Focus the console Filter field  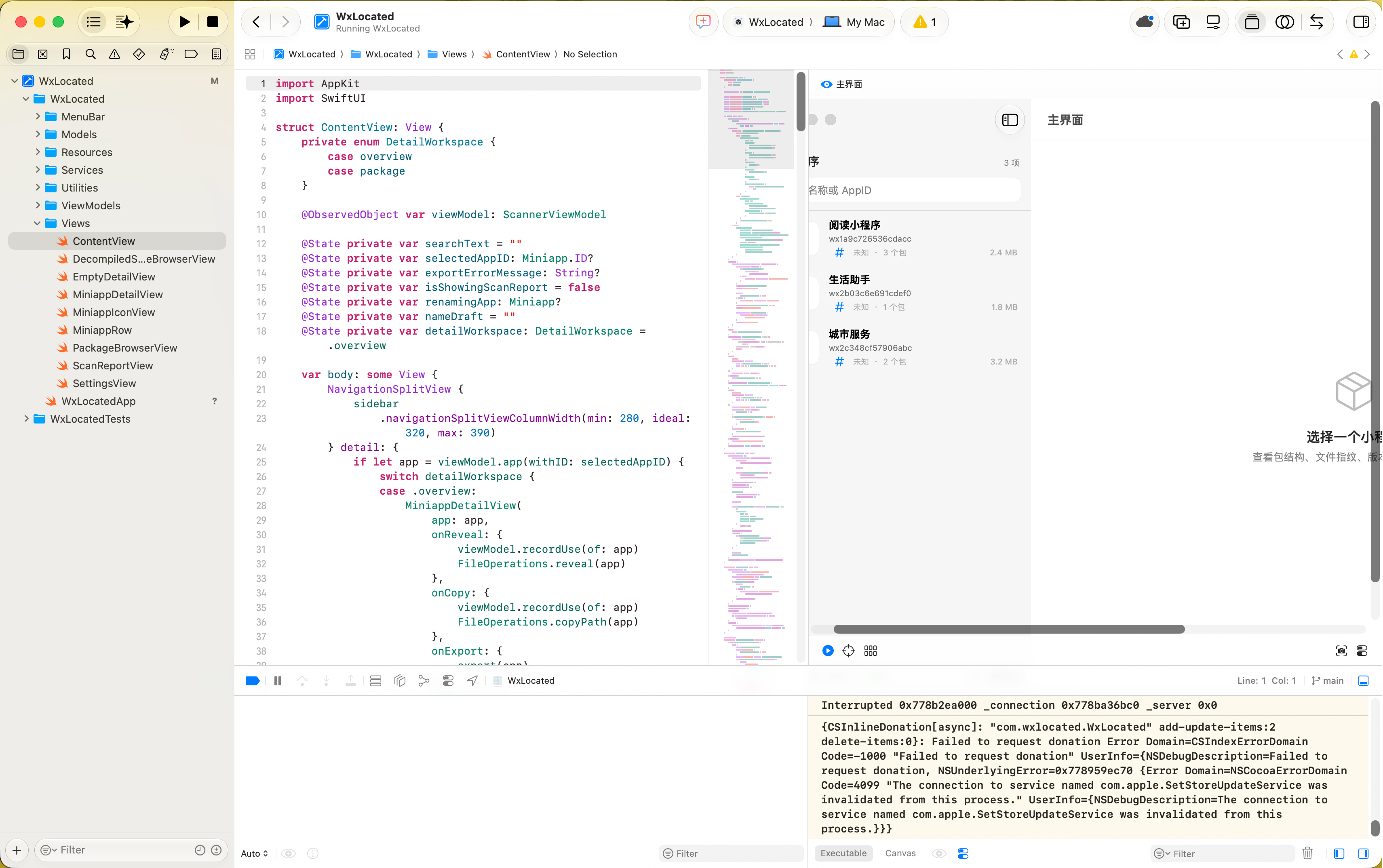point(1223,853)
